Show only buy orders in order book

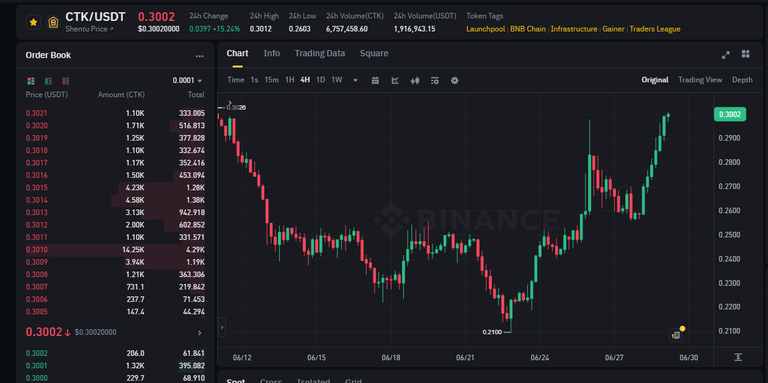48,81
